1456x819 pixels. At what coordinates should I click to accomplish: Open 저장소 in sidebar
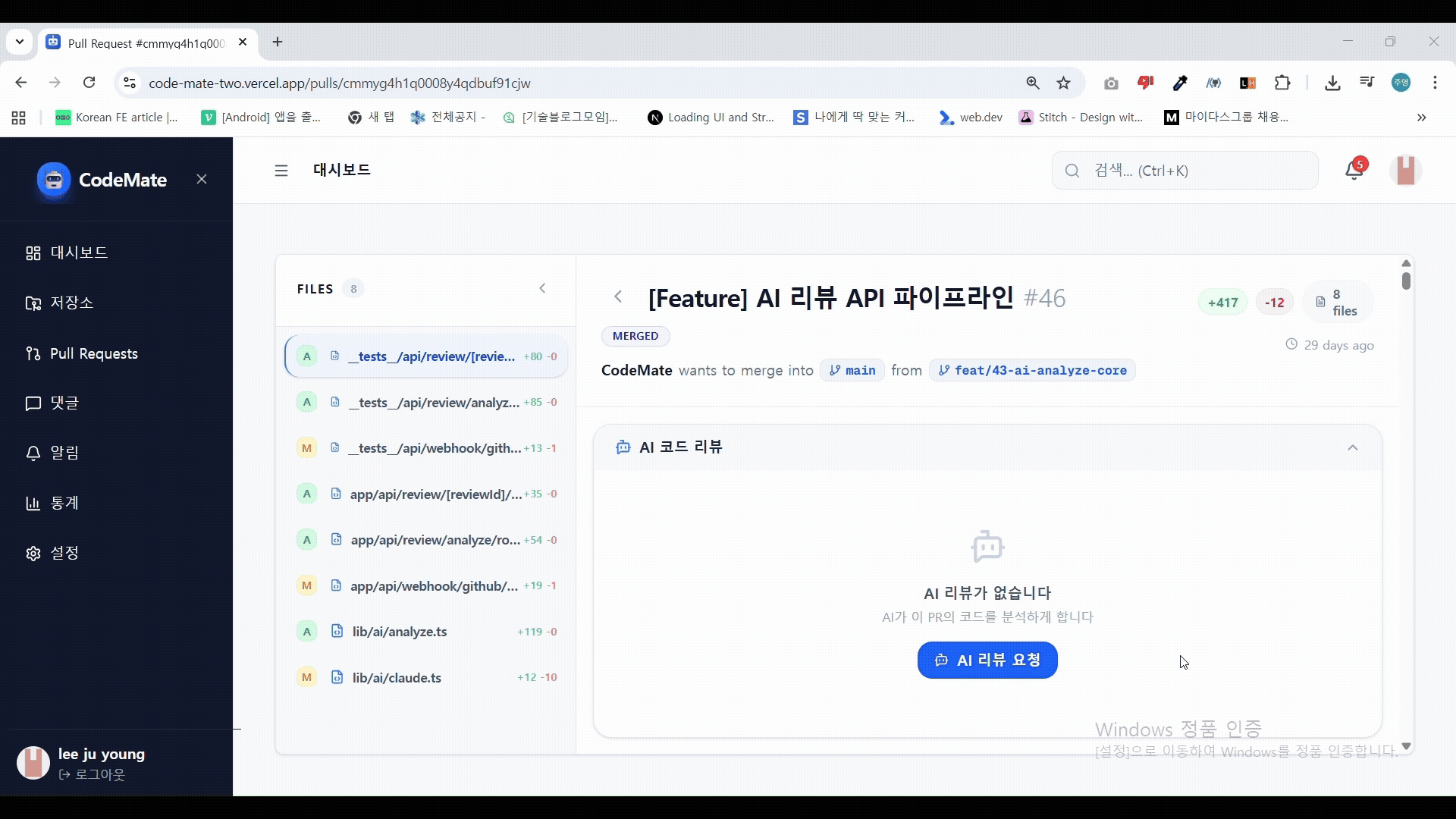(59, 303)
